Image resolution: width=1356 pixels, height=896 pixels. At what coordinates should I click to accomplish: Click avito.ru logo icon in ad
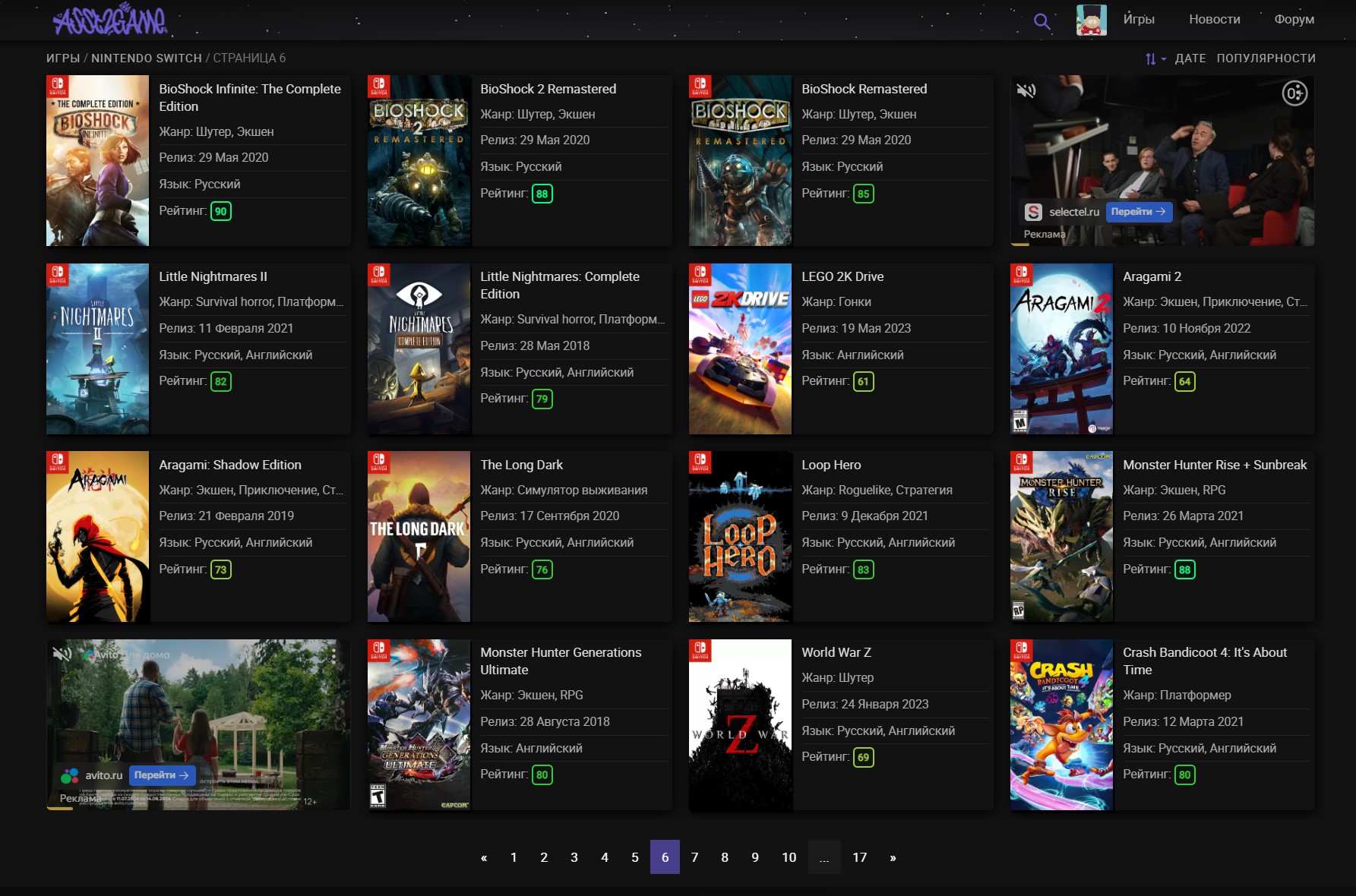(x=70, y=776)
